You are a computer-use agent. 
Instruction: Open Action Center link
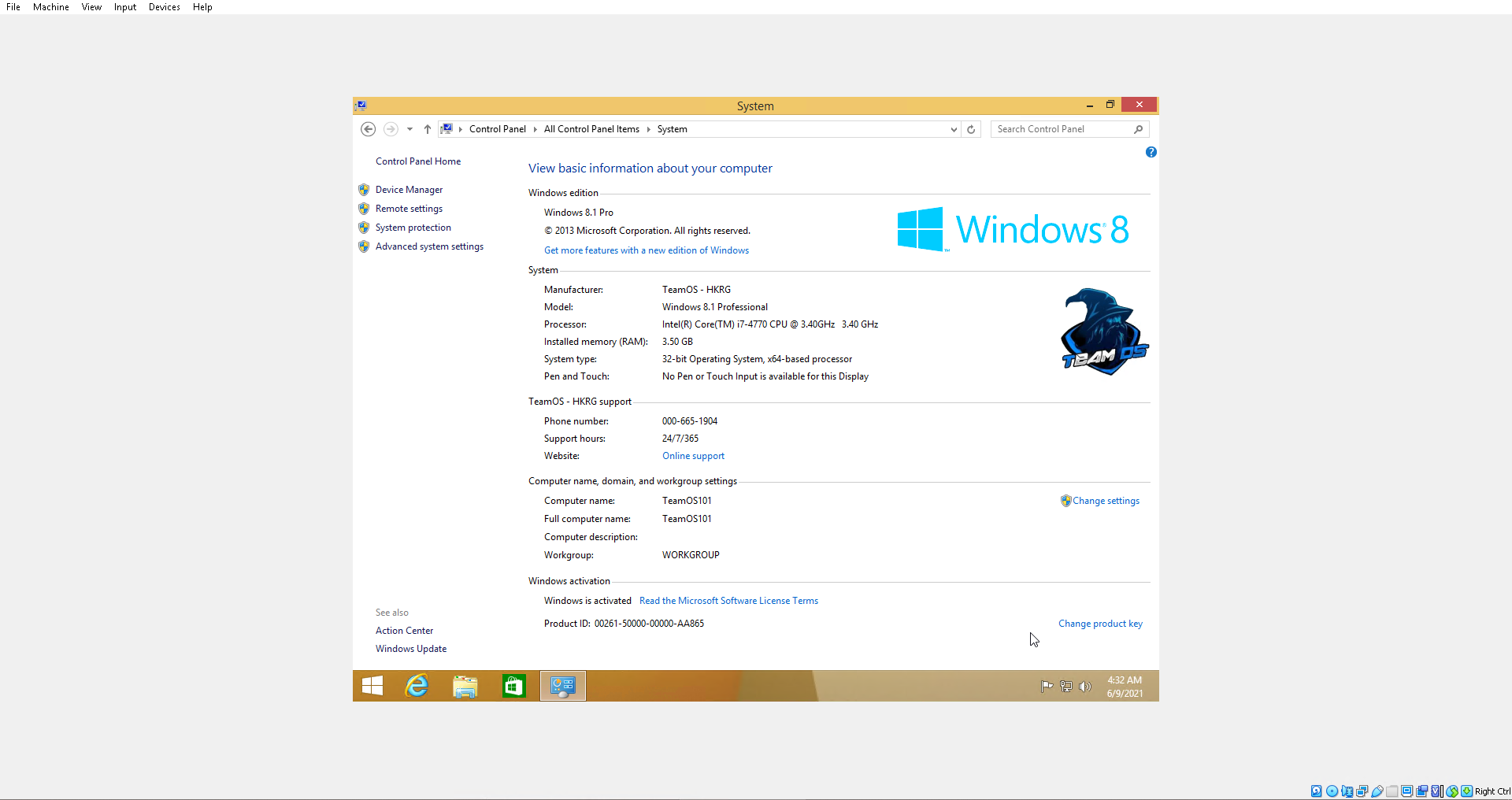tap(404, 631)
